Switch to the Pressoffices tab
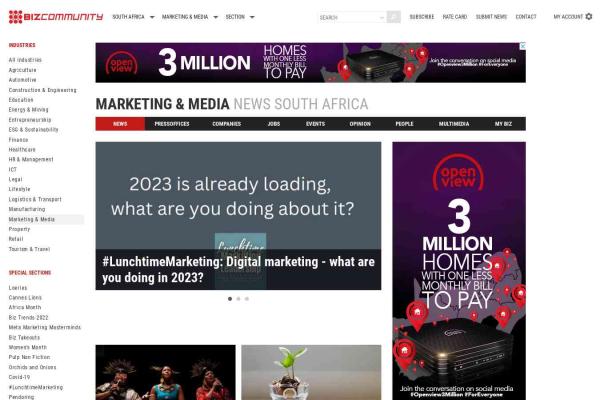 (x=172, y=124)
